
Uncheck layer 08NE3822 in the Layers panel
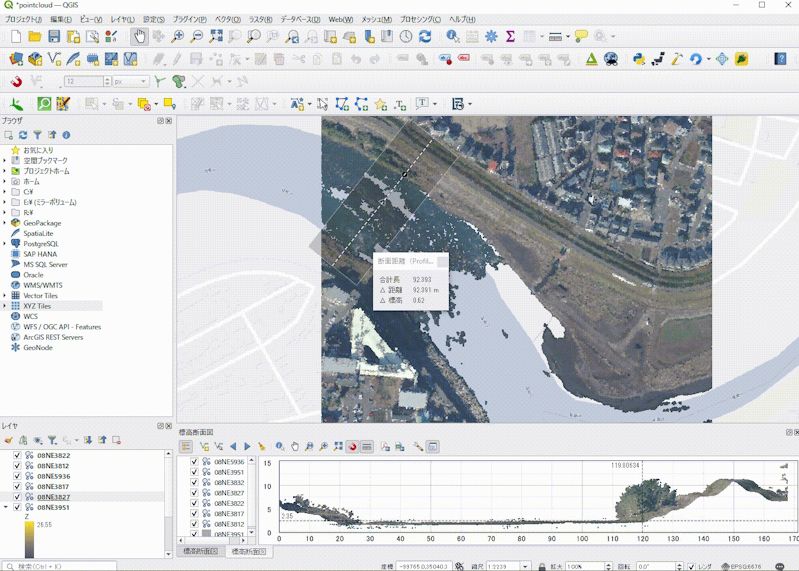click(x=17, y=455)
